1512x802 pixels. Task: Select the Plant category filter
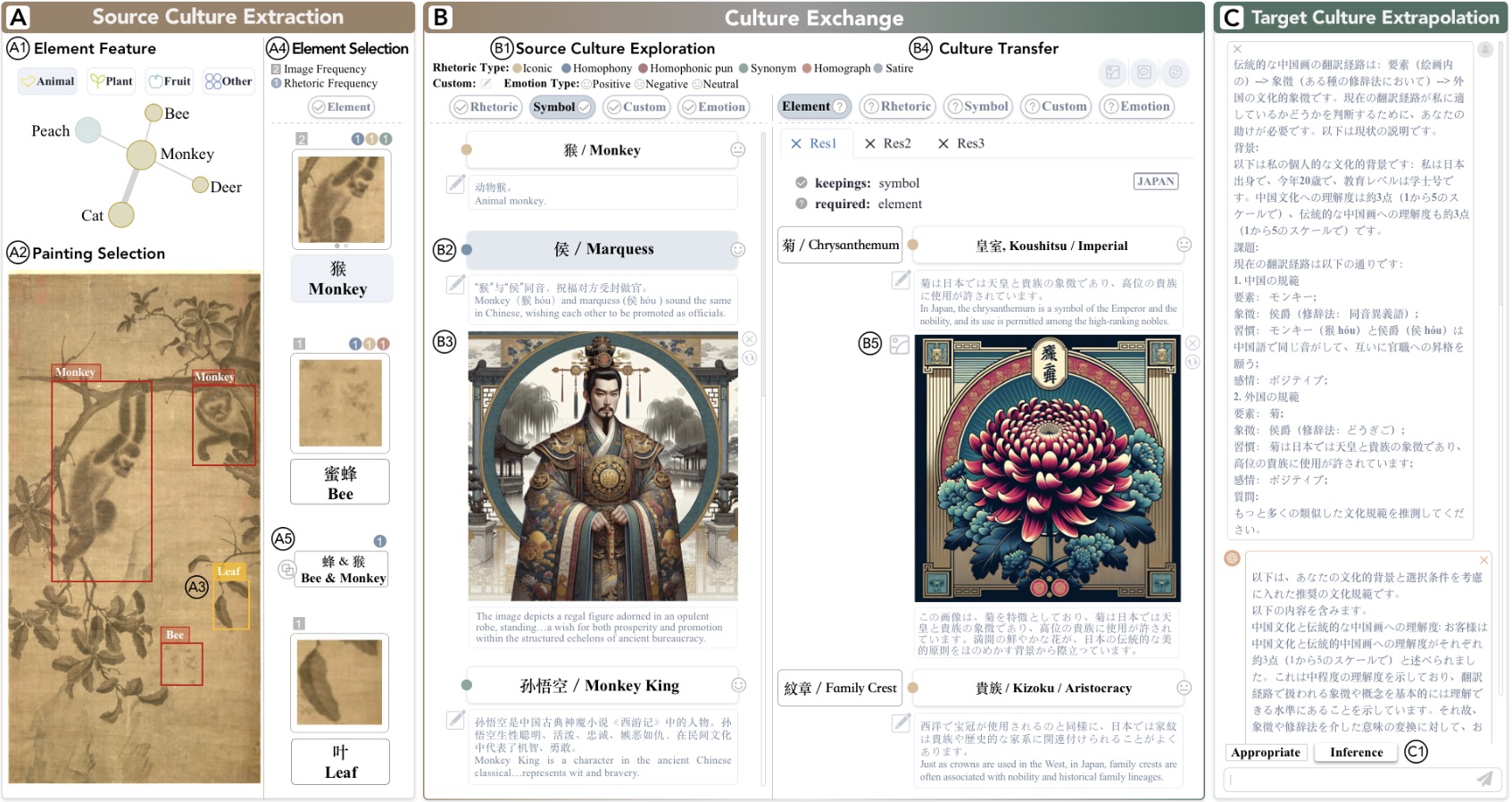click(x=112, y=81)
